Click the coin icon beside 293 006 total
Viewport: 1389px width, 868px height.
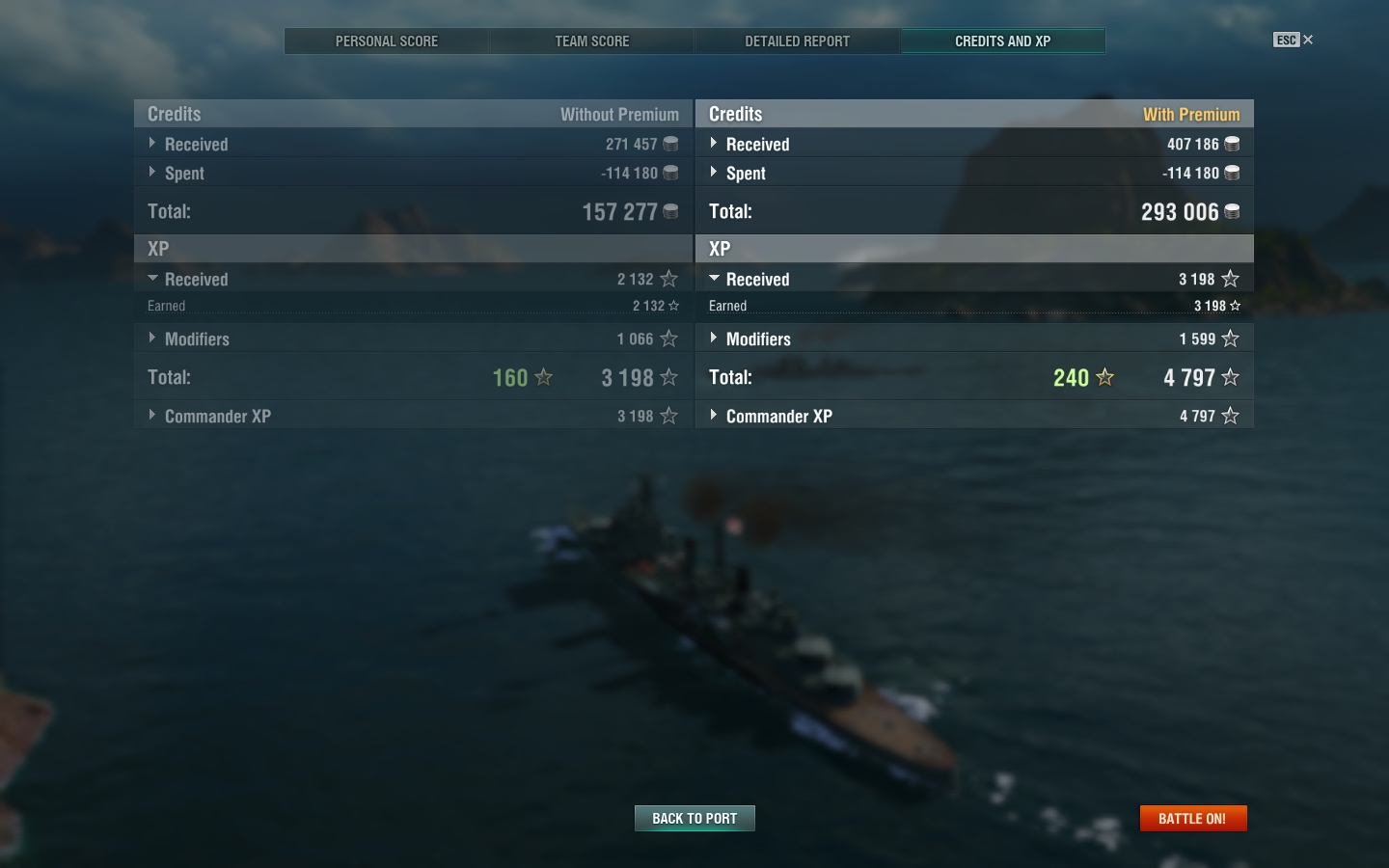coord(1232,211)
